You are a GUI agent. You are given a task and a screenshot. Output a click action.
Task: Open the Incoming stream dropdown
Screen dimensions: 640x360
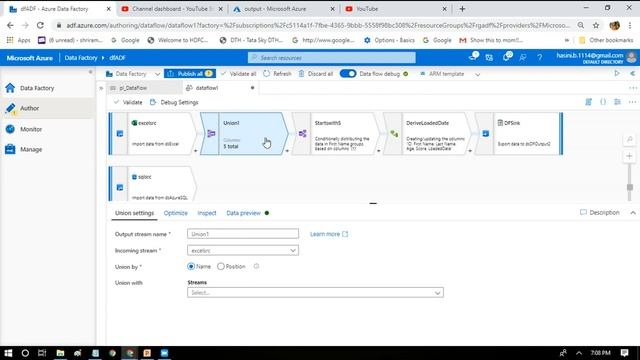click(x=243, y=250)
